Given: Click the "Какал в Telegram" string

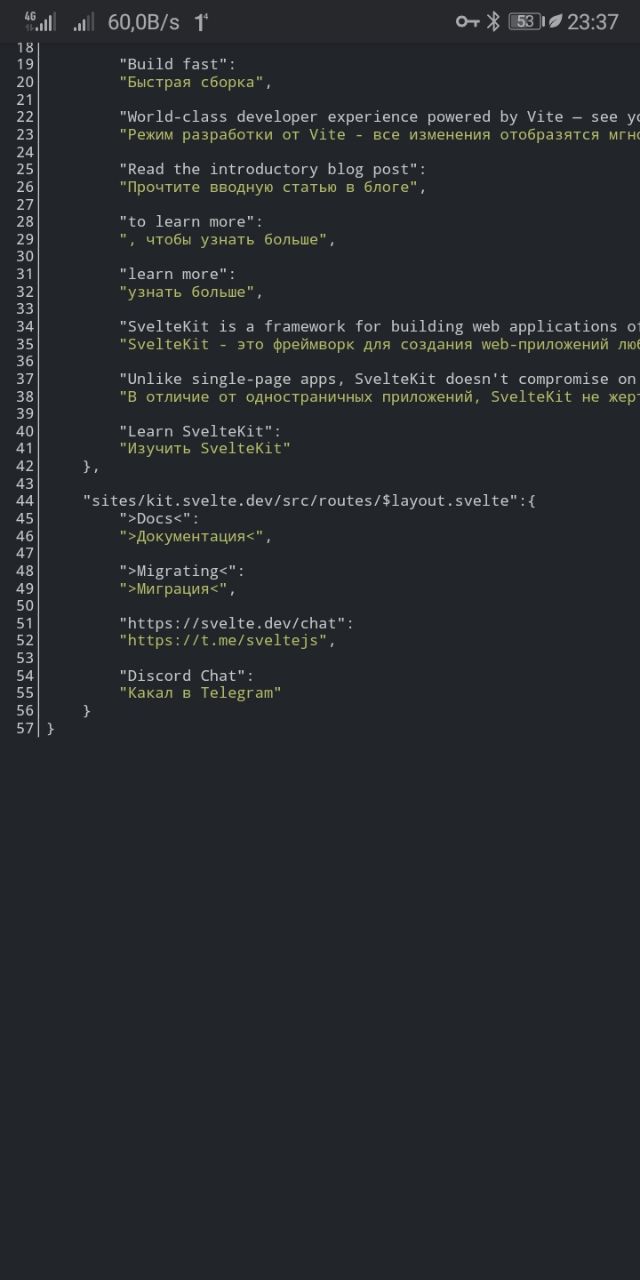Looking at the screenshot, I should coord(200,693).
